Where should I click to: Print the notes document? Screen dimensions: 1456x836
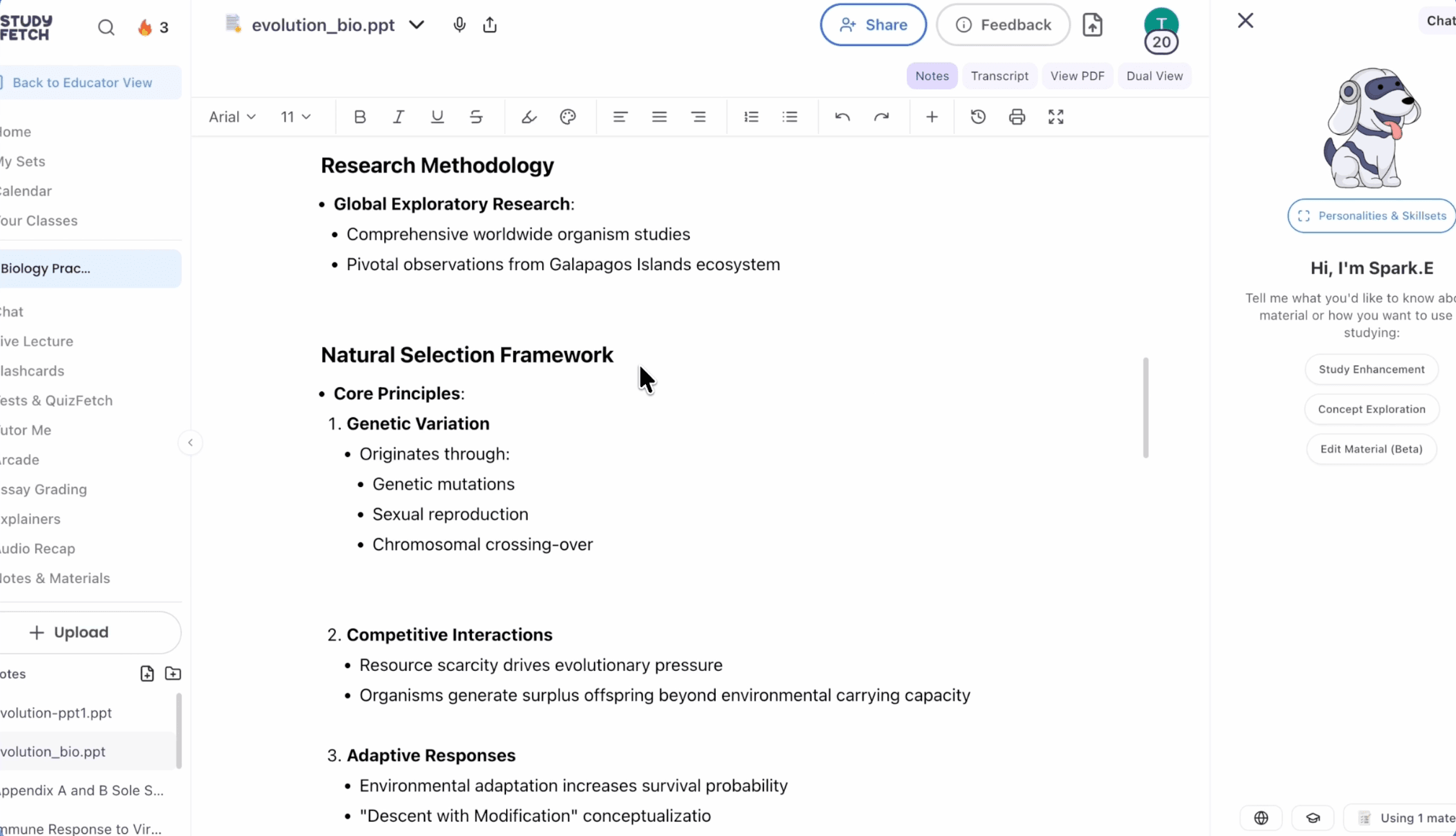pyautogui.click(x=1017, y=117)
